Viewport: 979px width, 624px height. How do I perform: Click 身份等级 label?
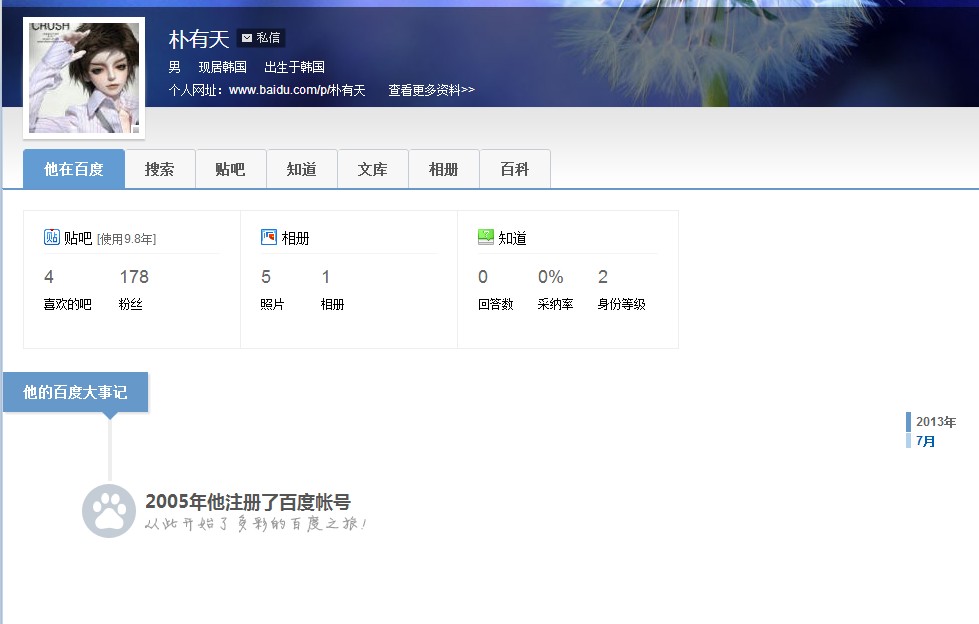[x=621, y=304]
